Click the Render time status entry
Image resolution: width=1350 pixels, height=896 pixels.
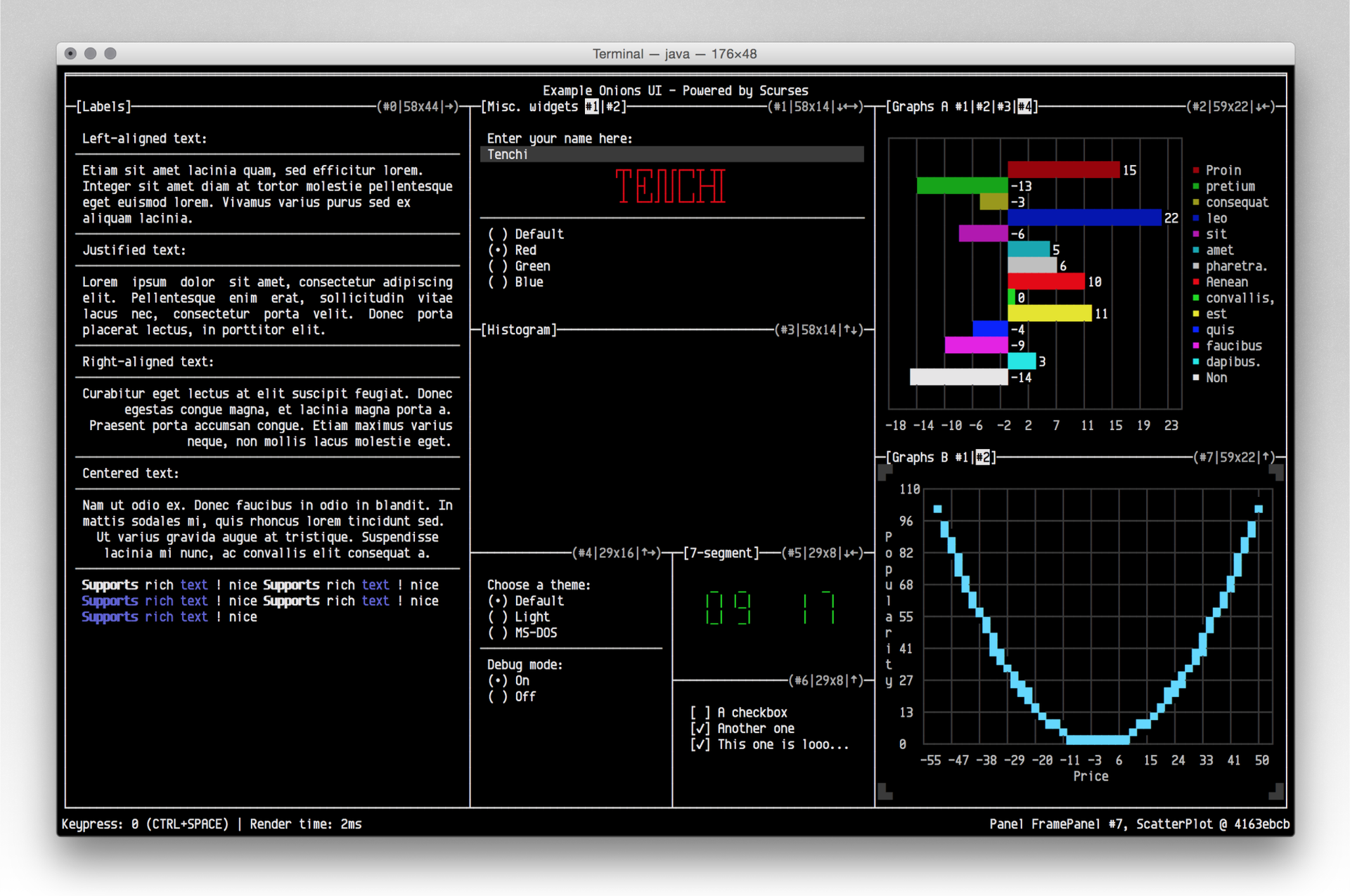coord(305,824)
